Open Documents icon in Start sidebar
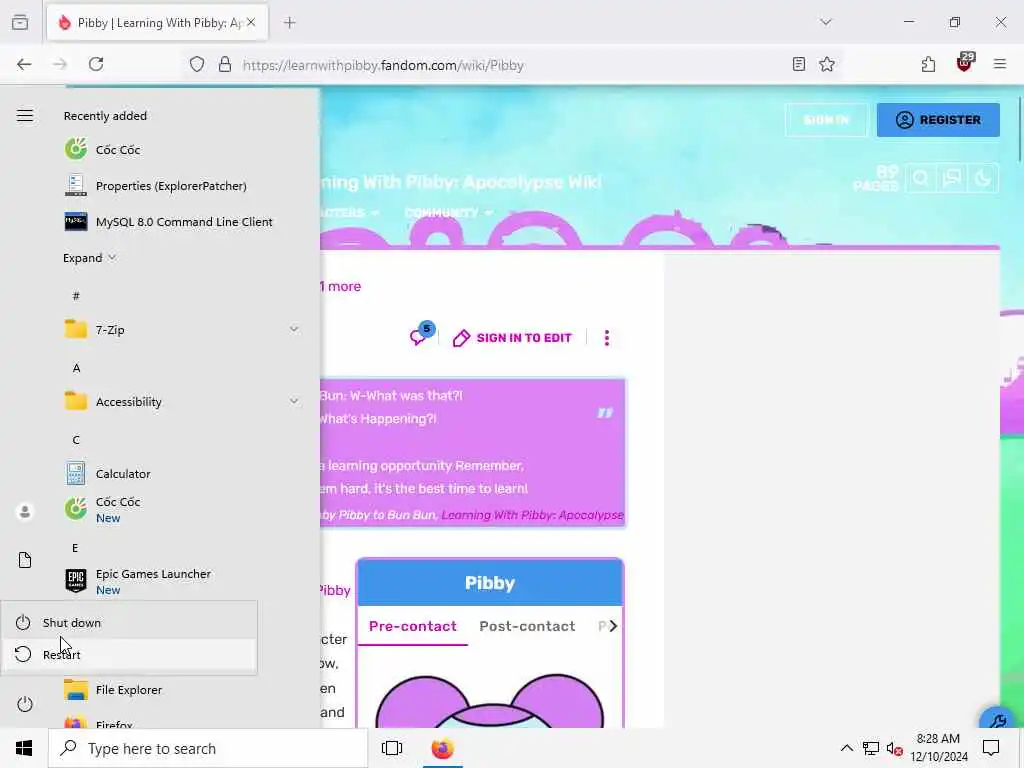The height and width of the screenshot is (768, 1024). point(25,560)
